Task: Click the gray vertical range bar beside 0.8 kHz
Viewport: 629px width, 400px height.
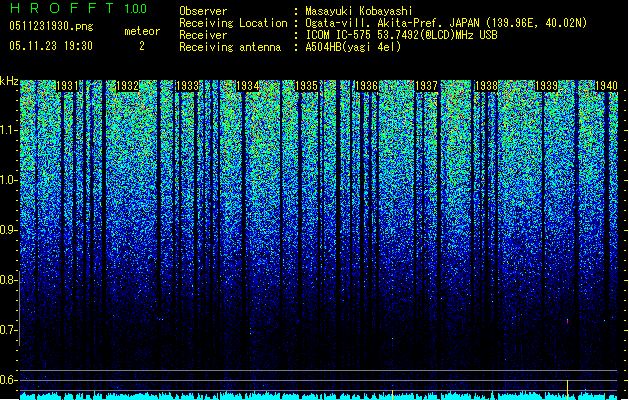Action: (x=20, y=308)
